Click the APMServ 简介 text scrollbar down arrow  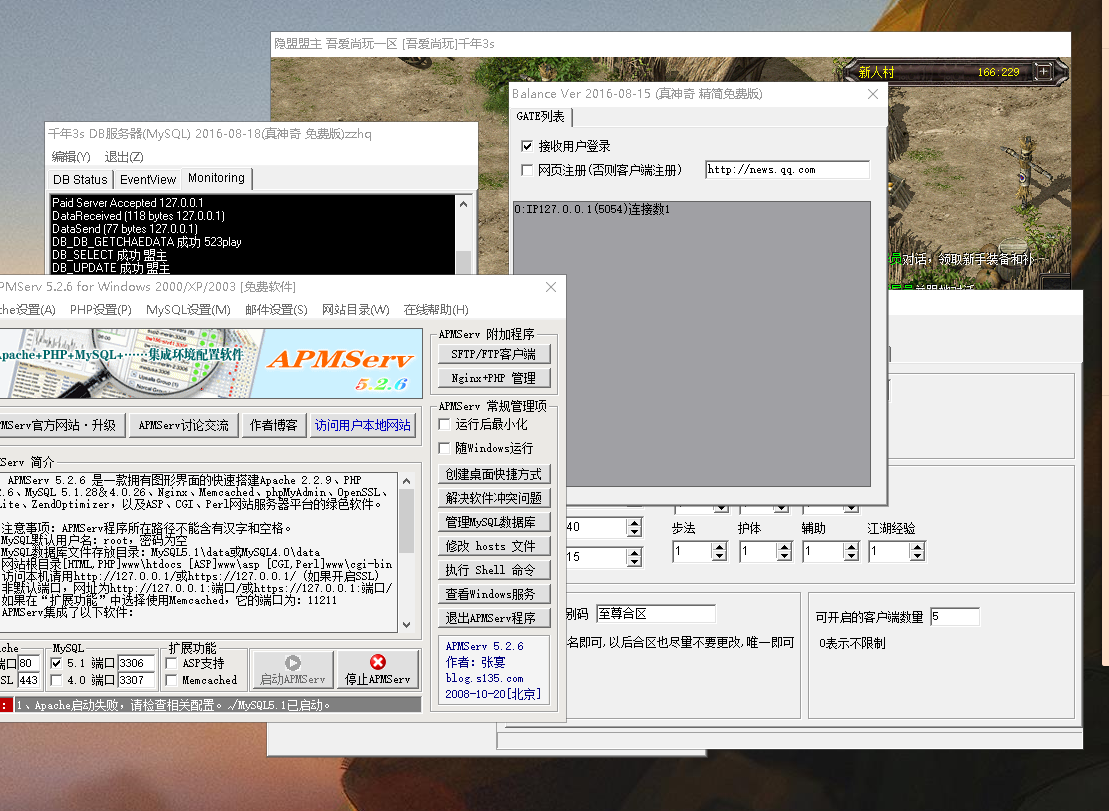(x=407, y=624)
